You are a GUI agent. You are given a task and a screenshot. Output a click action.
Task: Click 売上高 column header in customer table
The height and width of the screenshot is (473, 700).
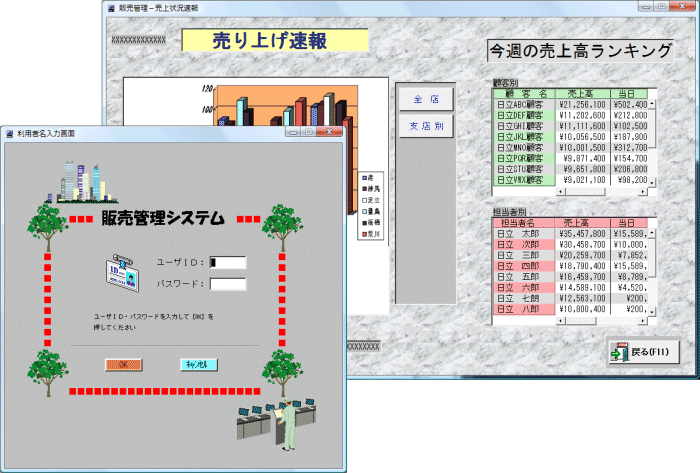click(583, 94)
